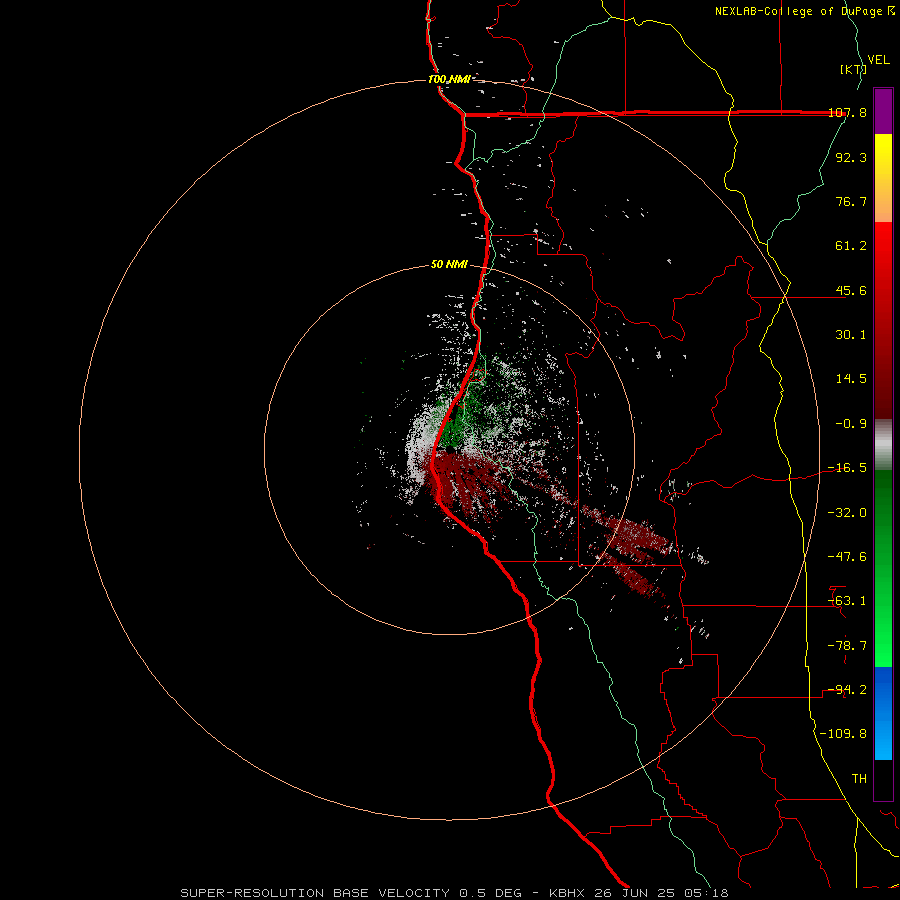Click the 61.2 velocity scale value
This screenshot has width=900, height=900.
click(x=851, y=246)
